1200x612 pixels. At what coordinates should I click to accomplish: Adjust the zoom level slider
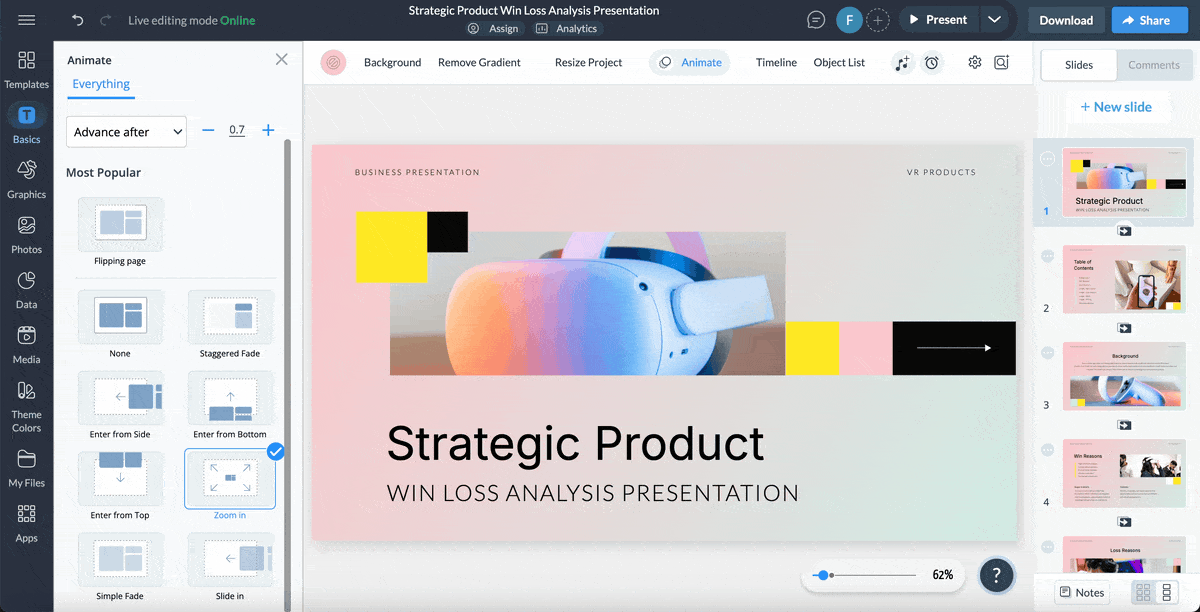pyautogui.click(x=823, y=575)
